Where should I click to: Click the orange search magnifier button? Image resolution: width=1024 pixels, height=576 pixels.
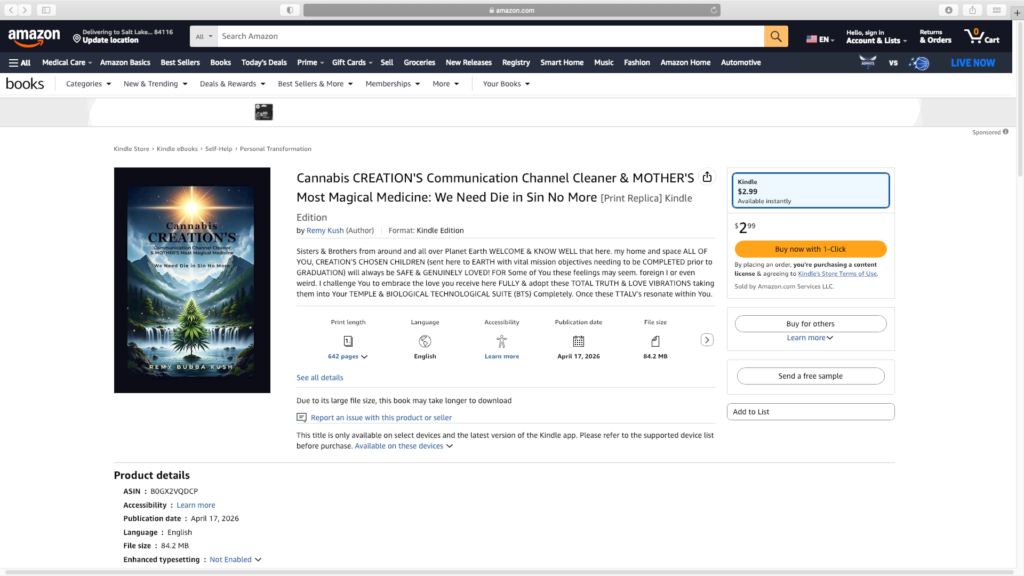pos(776,37)
